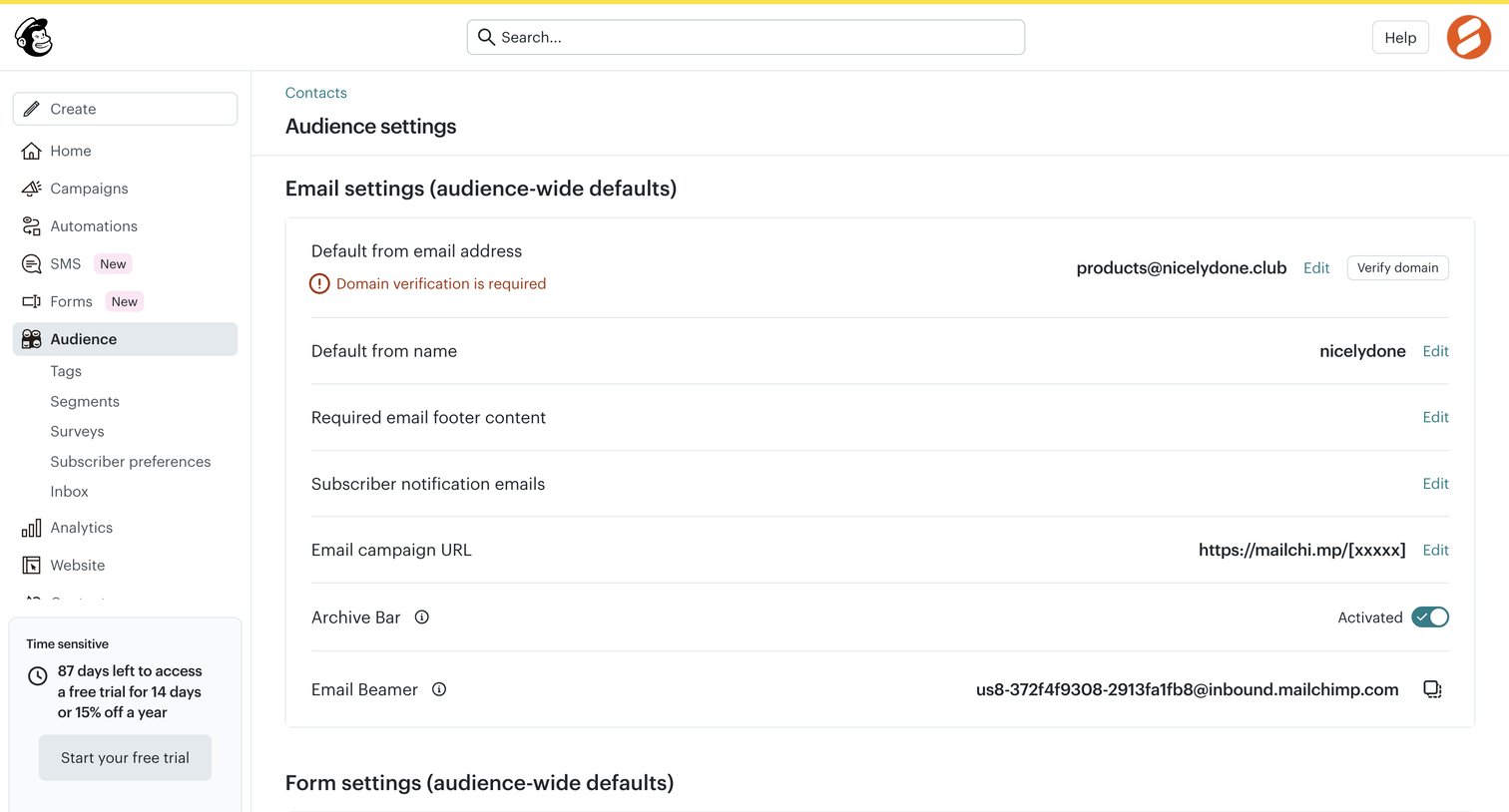The image size is (1509, 812).
Task: Click the 'nicelydone' from name value
Action: (x=1362, y=351)
